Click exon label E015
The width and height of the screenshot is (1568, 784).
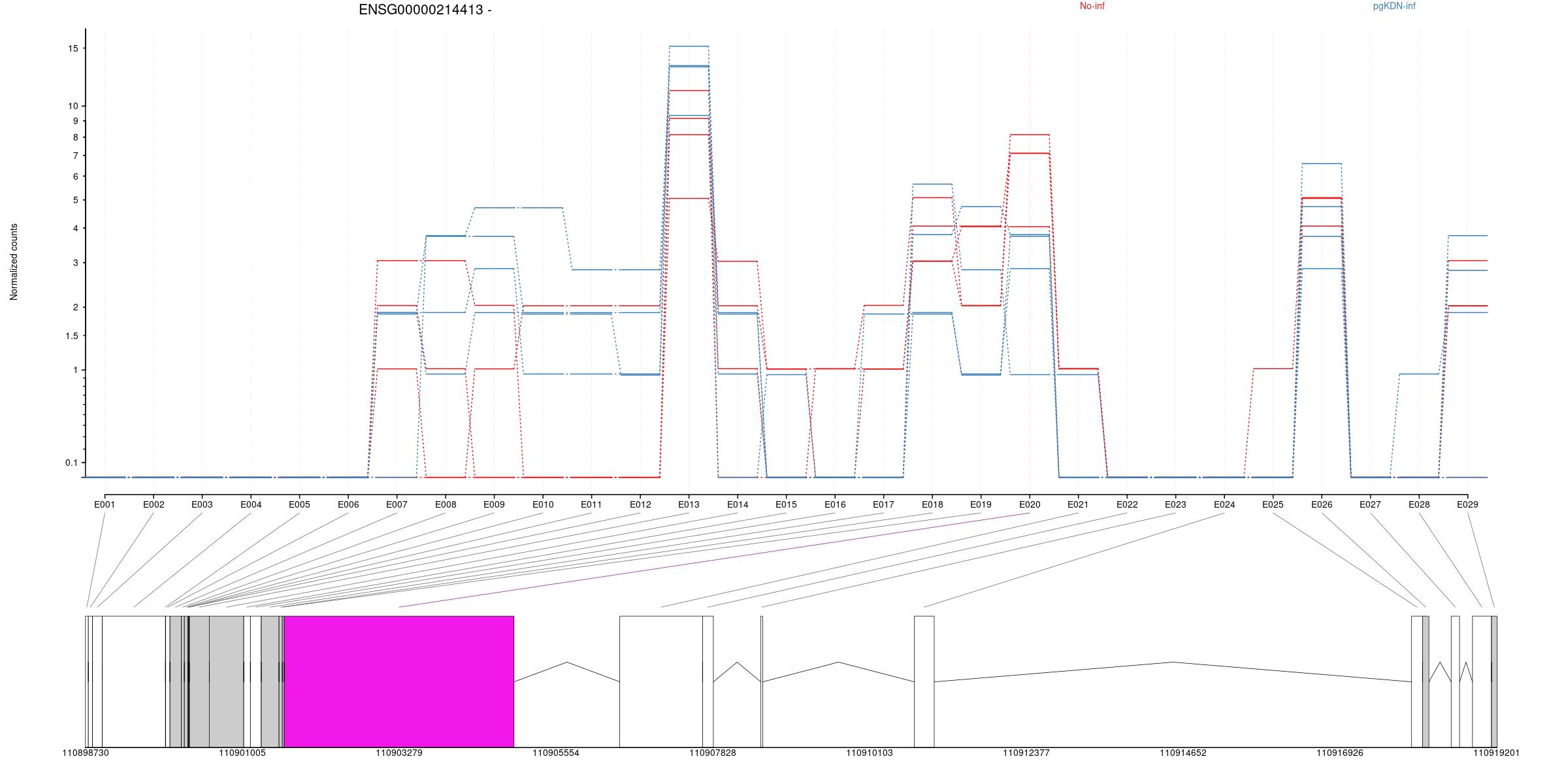point(786,504)
